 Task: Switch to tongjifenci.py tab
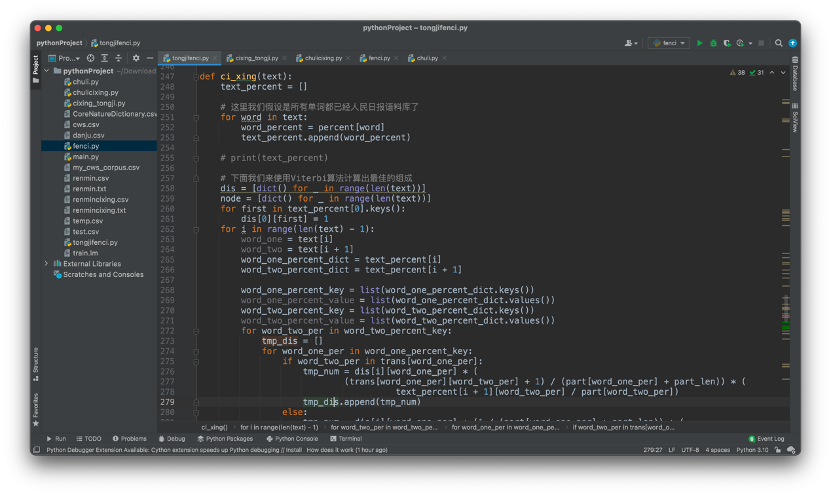pyautogui.click(x=190, y=58)
